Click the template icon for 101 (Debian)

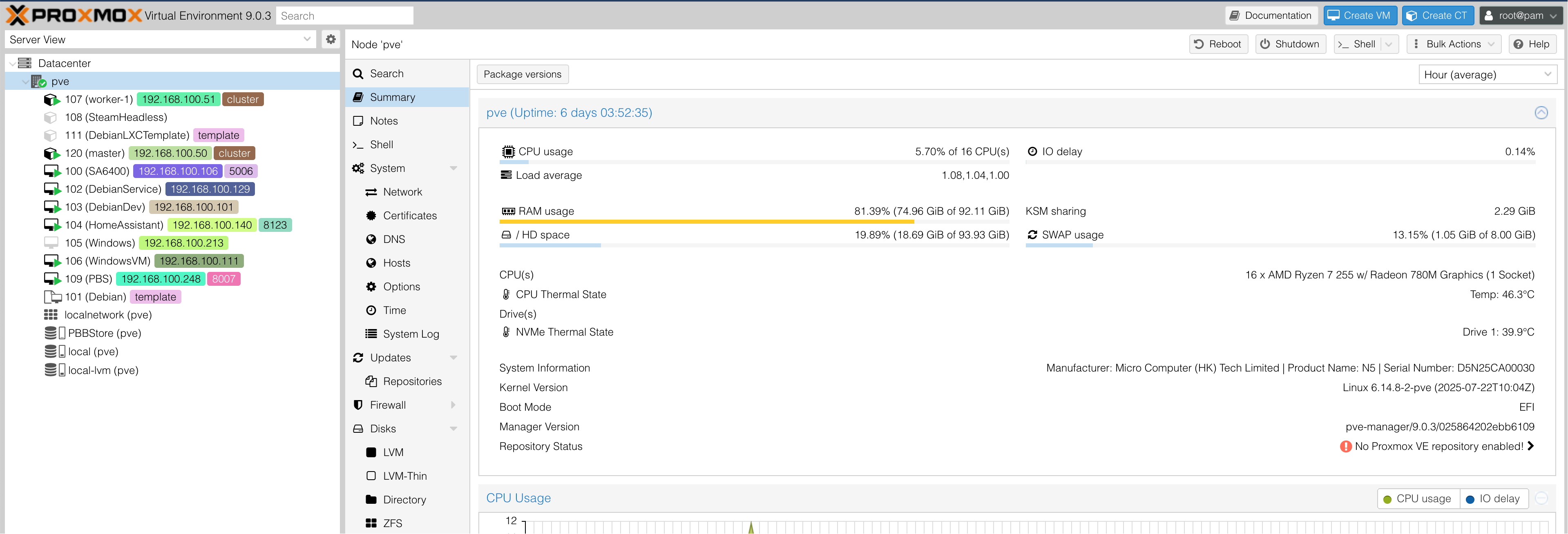(52, 297)
